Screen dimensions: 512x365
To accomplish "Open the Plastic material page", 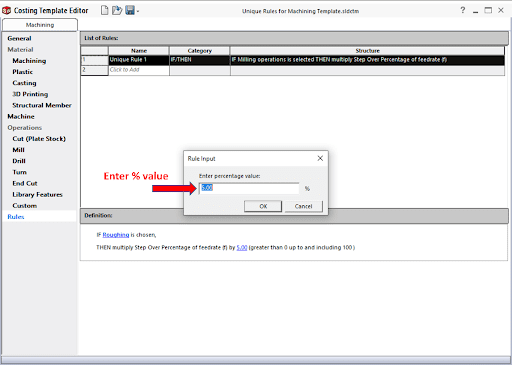I will 23,72.
